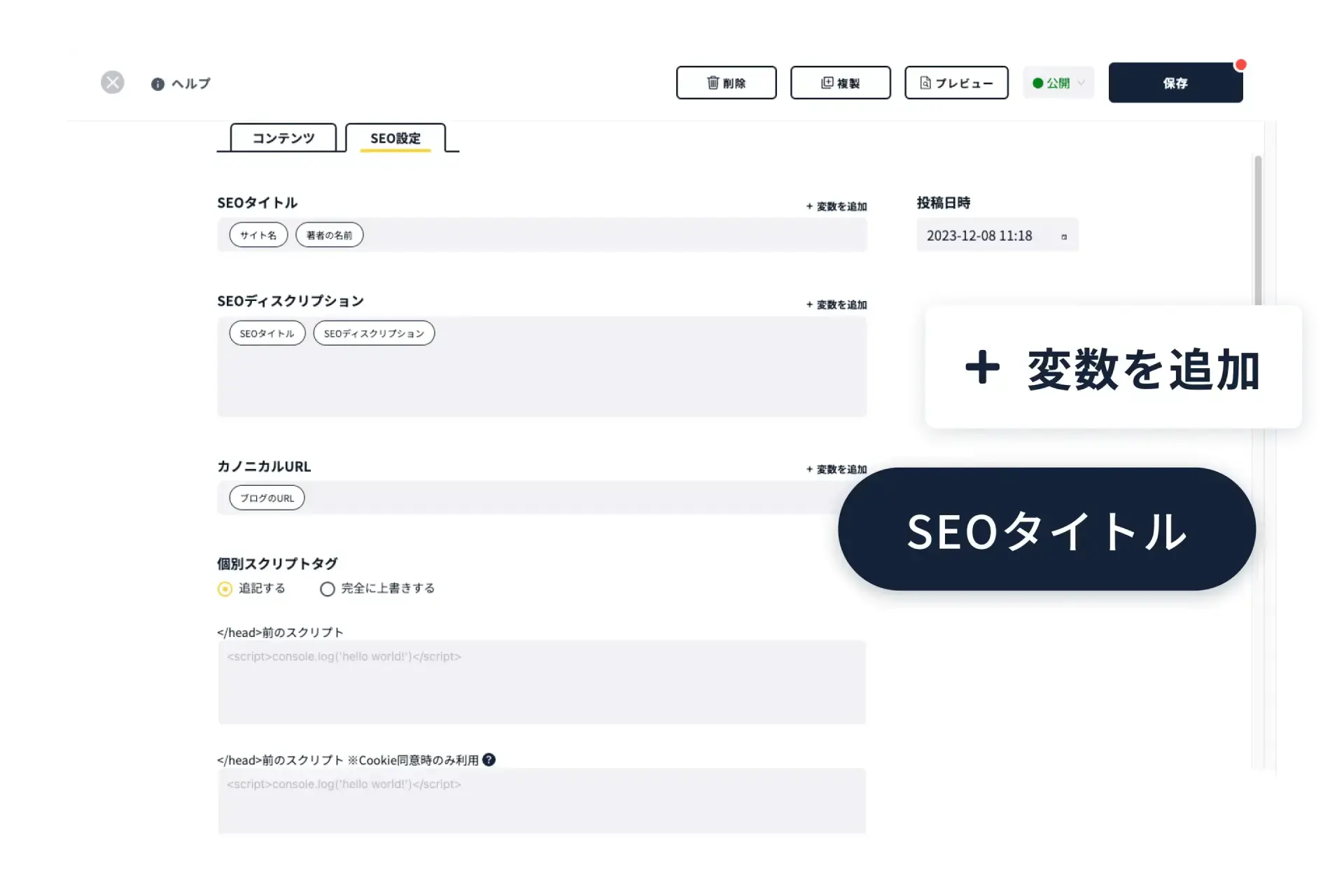Click the preview magnifier icon on プレビュー
The width and height of the screenshot is (1344, 896).
(925, 83)
